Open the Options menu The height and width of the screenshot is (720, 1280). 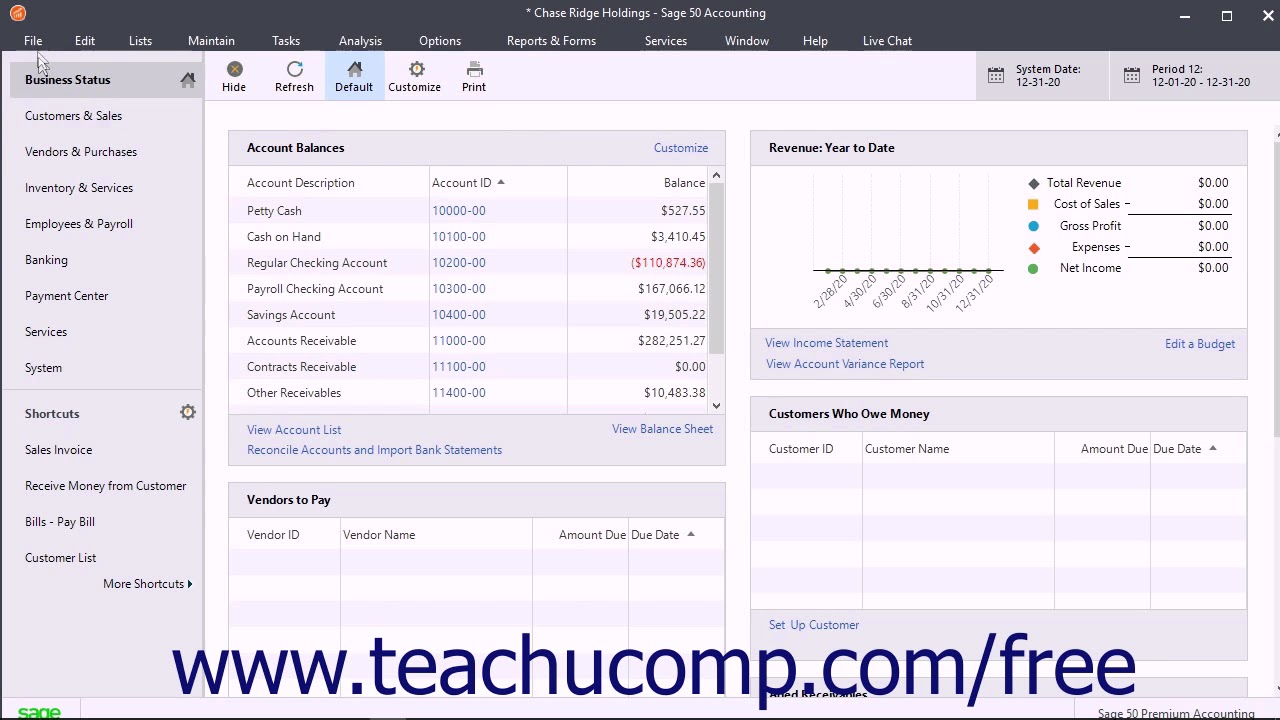coord(440,41)
